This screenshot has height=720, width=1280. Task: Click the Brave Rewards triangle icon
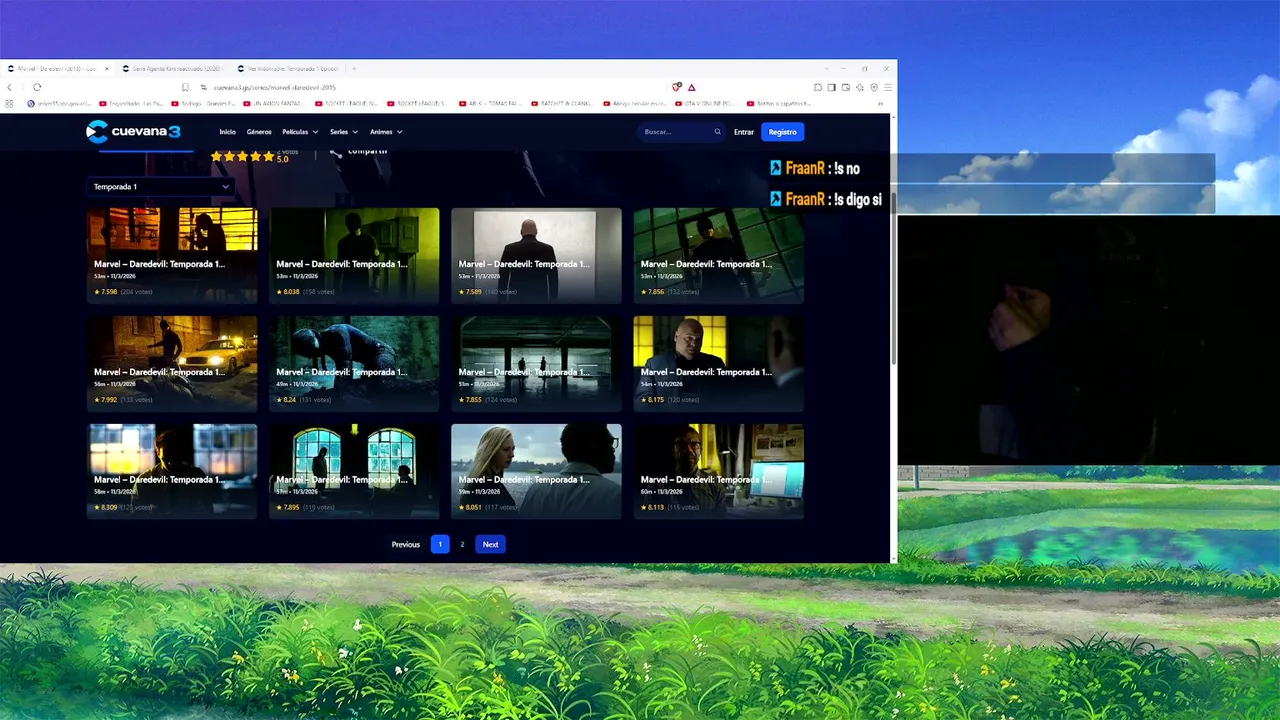click(692, 87)
